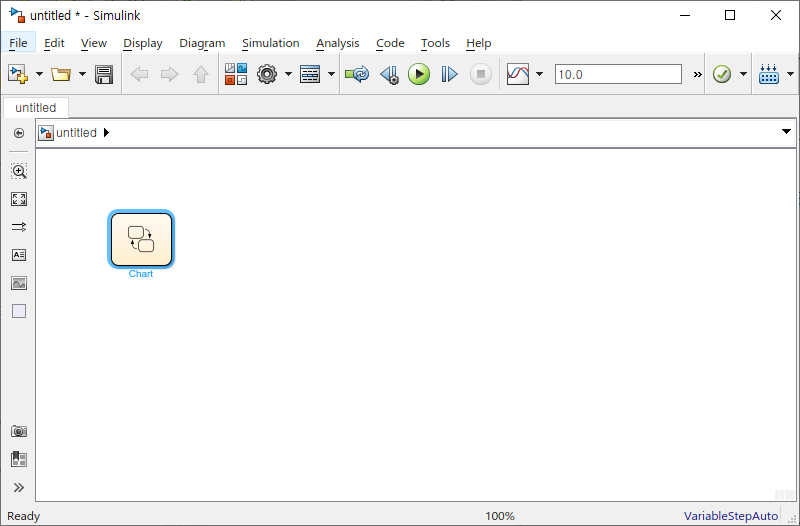
Task: Toggle the Hide/Show Model Browser icon
Action: click(19, 133)
